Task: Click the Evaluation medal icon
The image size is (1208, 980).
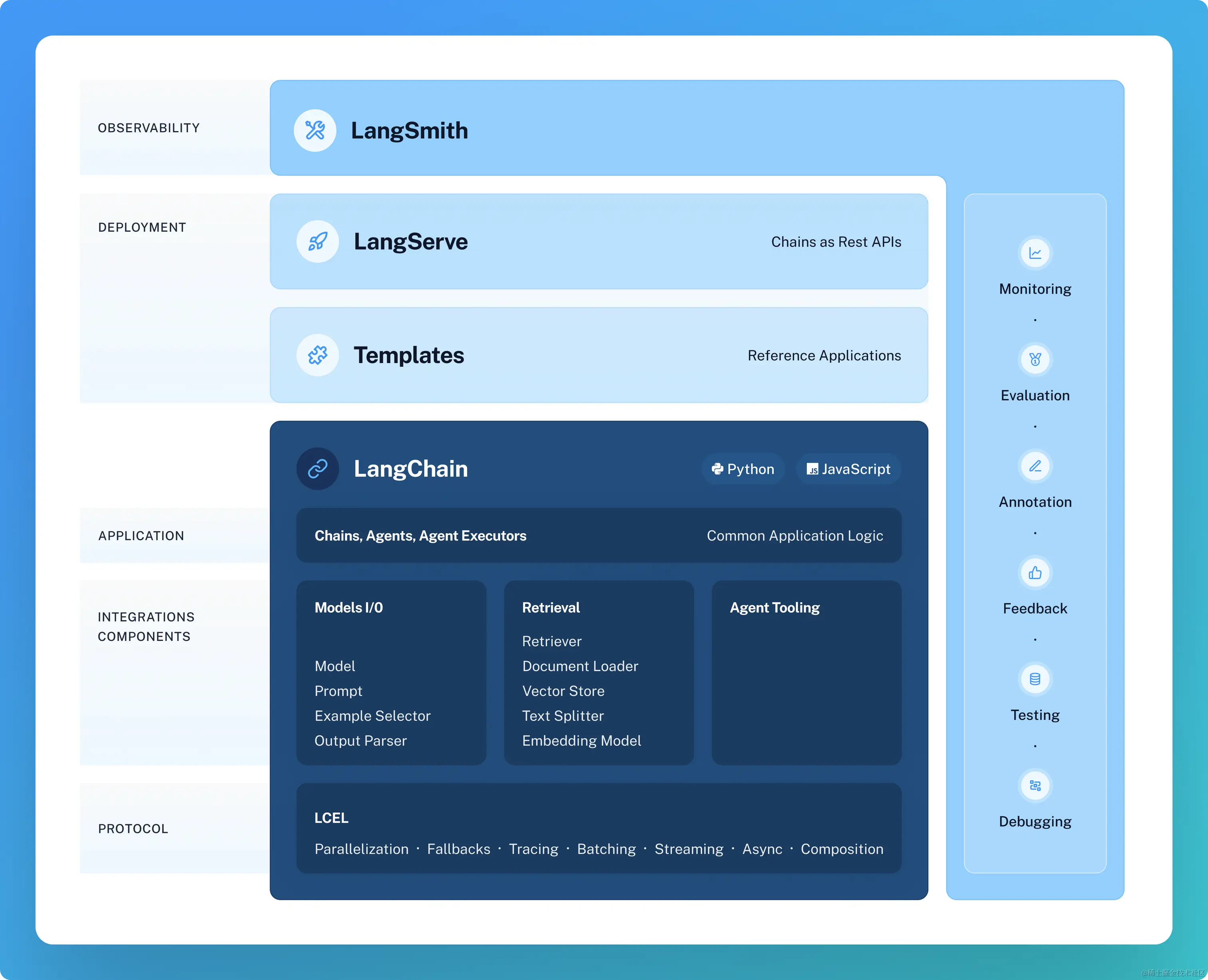Action: (x=1035, y=360)
